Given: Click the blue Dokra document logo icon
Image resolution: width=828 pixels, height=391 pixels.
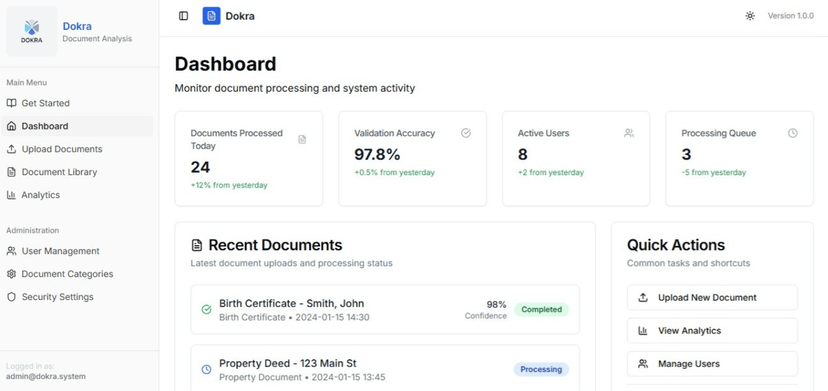Looking at the screenshot, I should click(211, 16).
